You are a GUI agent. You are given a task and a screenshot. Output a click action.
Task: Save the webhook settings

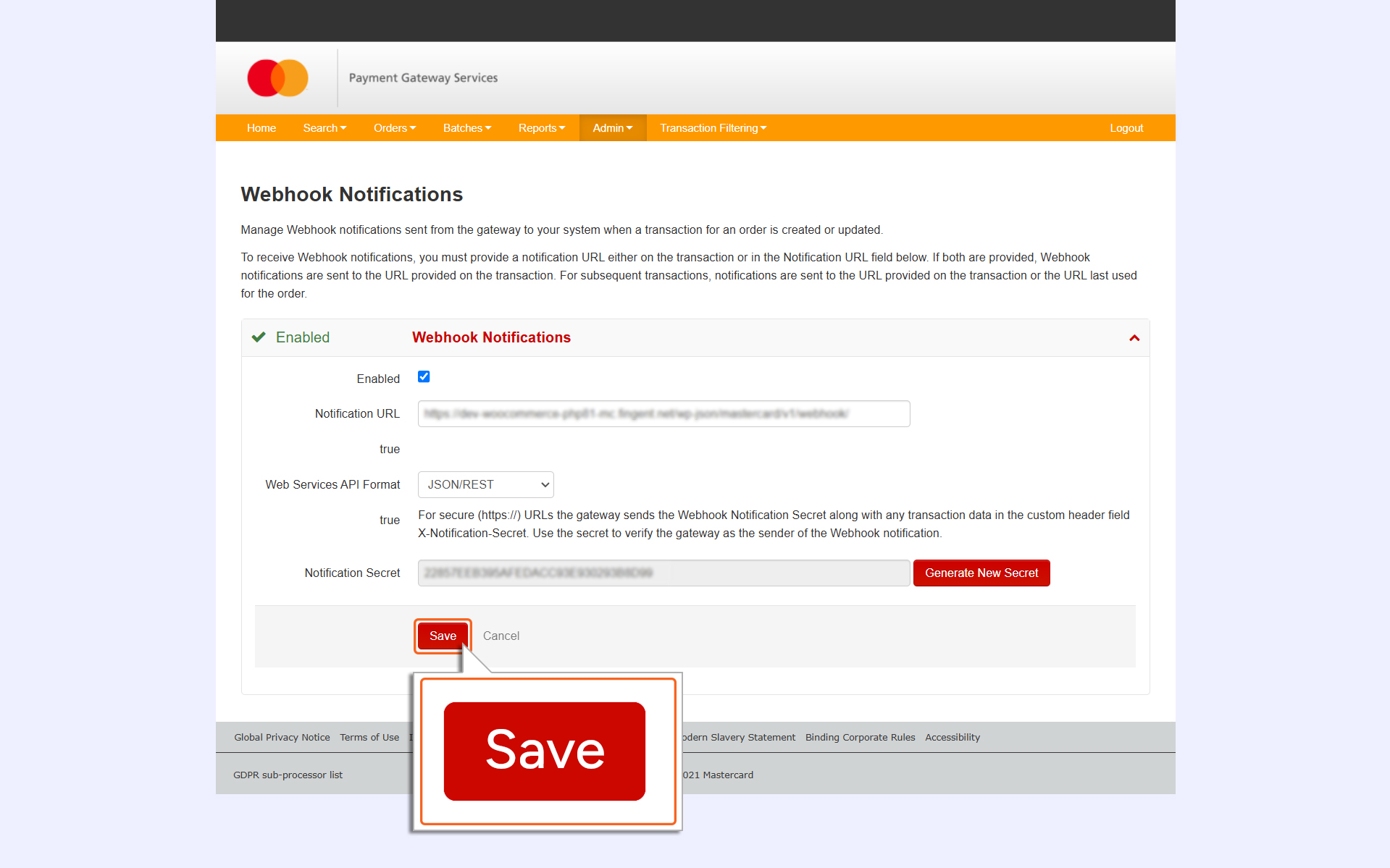click(443, 636)
